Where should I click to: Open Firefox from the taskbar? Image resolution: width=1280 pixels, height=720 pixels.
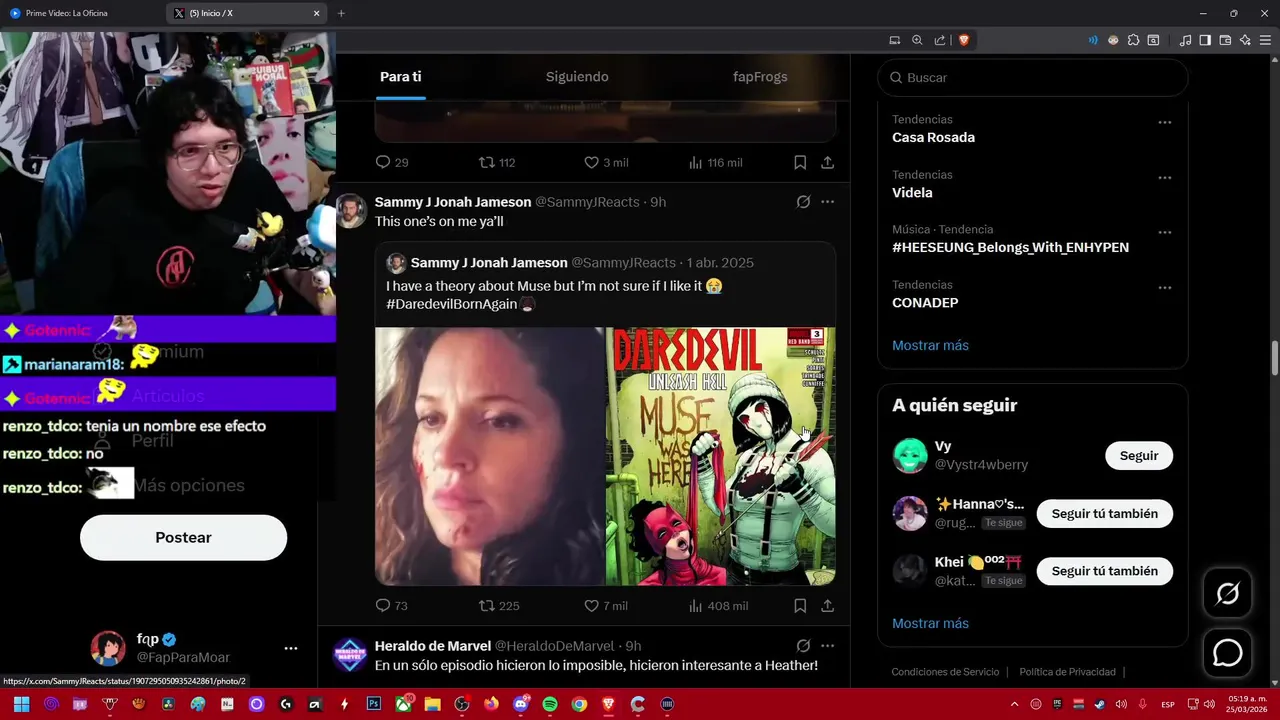[x=491, y=704]
